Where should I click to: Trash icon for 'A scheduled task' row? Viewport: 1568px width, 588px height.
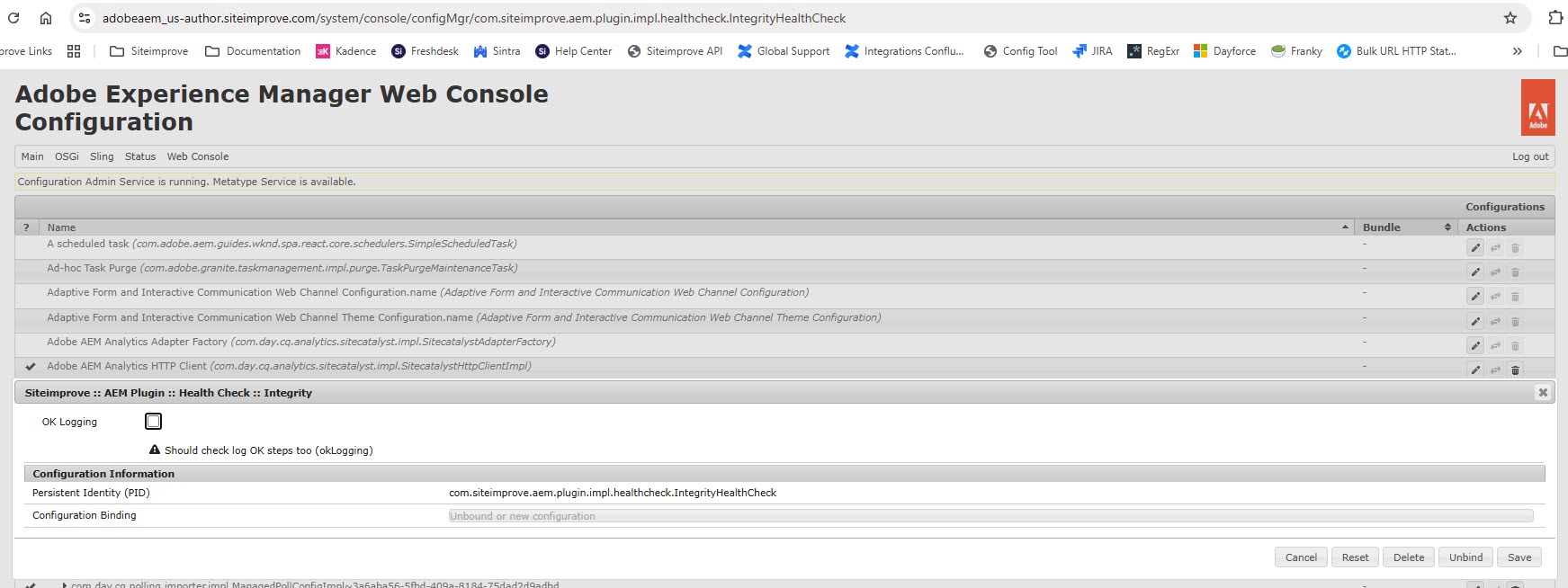pyautogui.click(x=1515, y=248)
